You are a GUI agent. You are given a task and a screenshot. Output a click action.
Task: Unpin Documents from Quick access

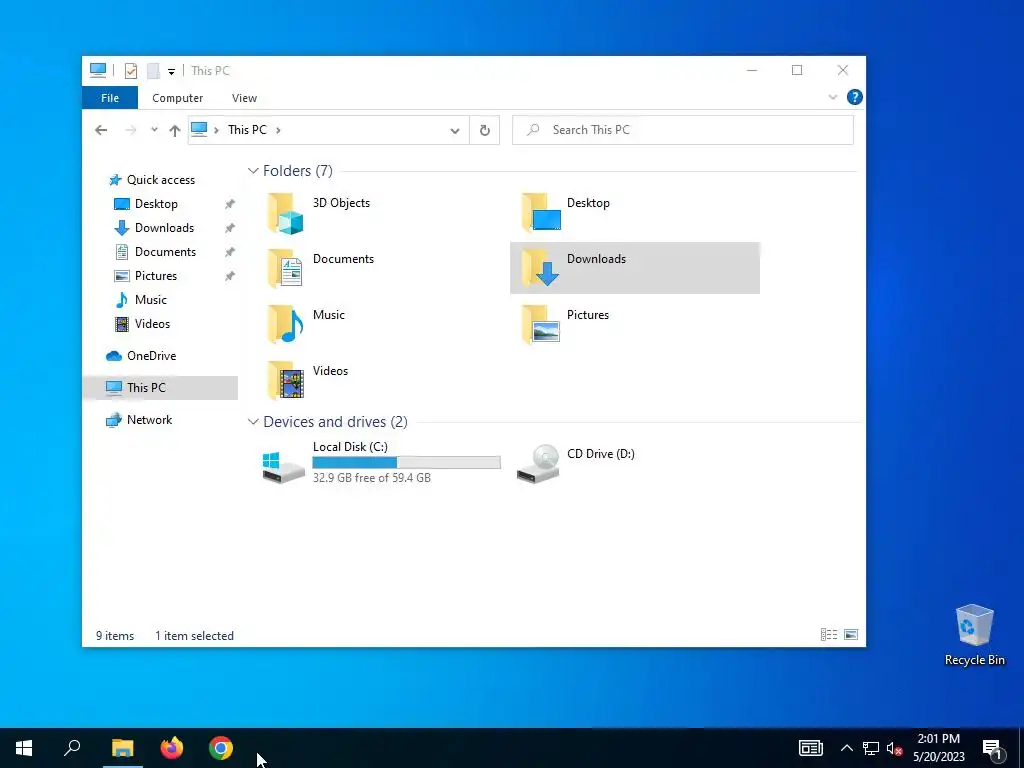pos(230,252)
